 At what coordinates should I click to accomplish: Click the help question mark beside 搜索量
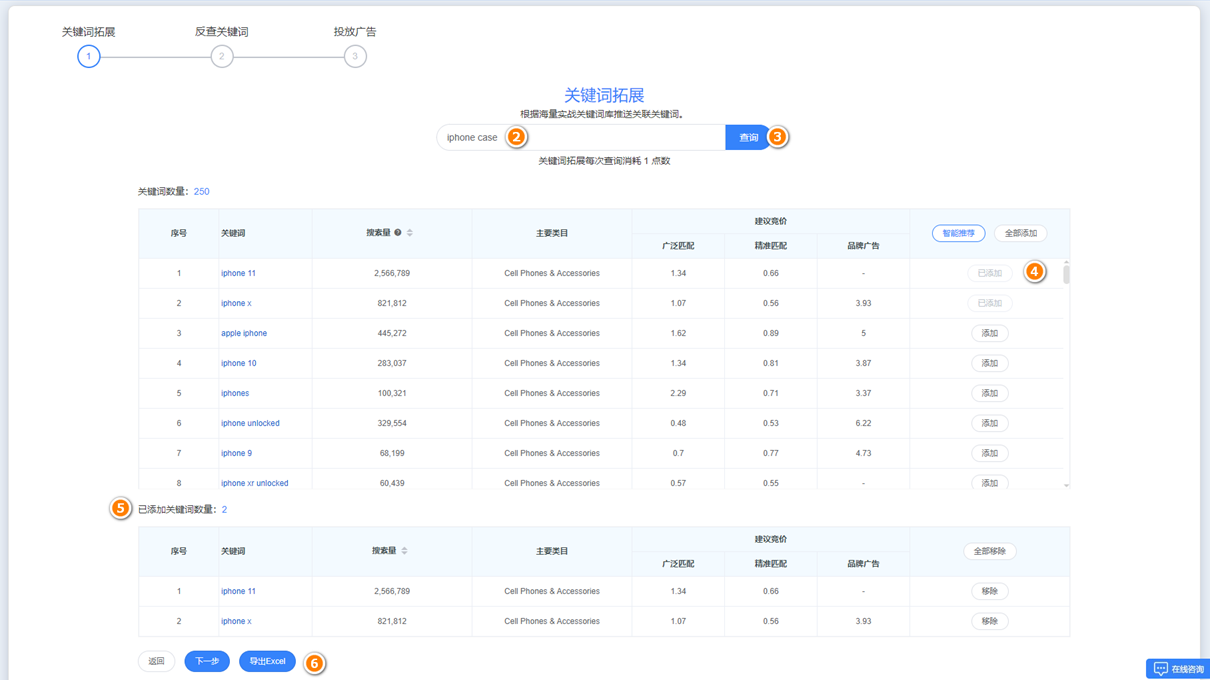coord(398,233)
